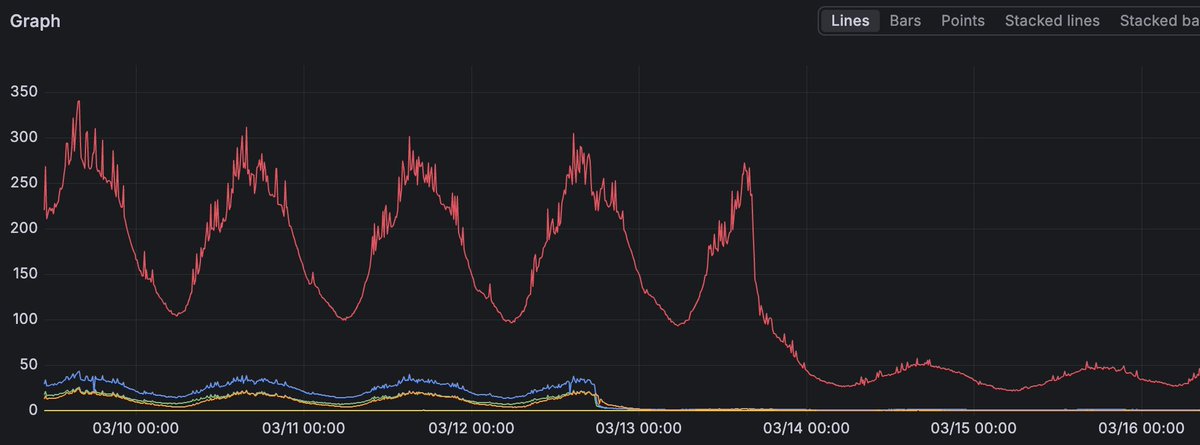Click the 03/15 00:00 time label
The width and height of the screenshot is (1200, 445).
pos(972,428)
